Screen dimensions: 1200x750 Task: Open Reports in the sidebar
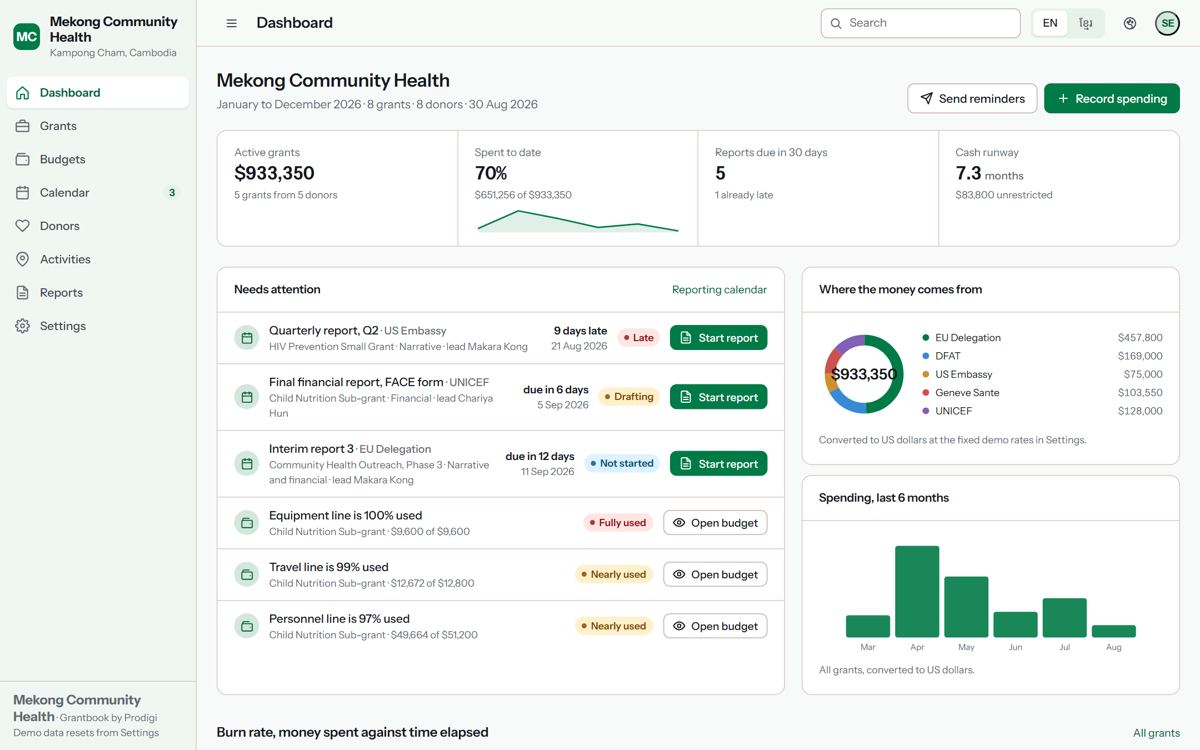point(98,293)
